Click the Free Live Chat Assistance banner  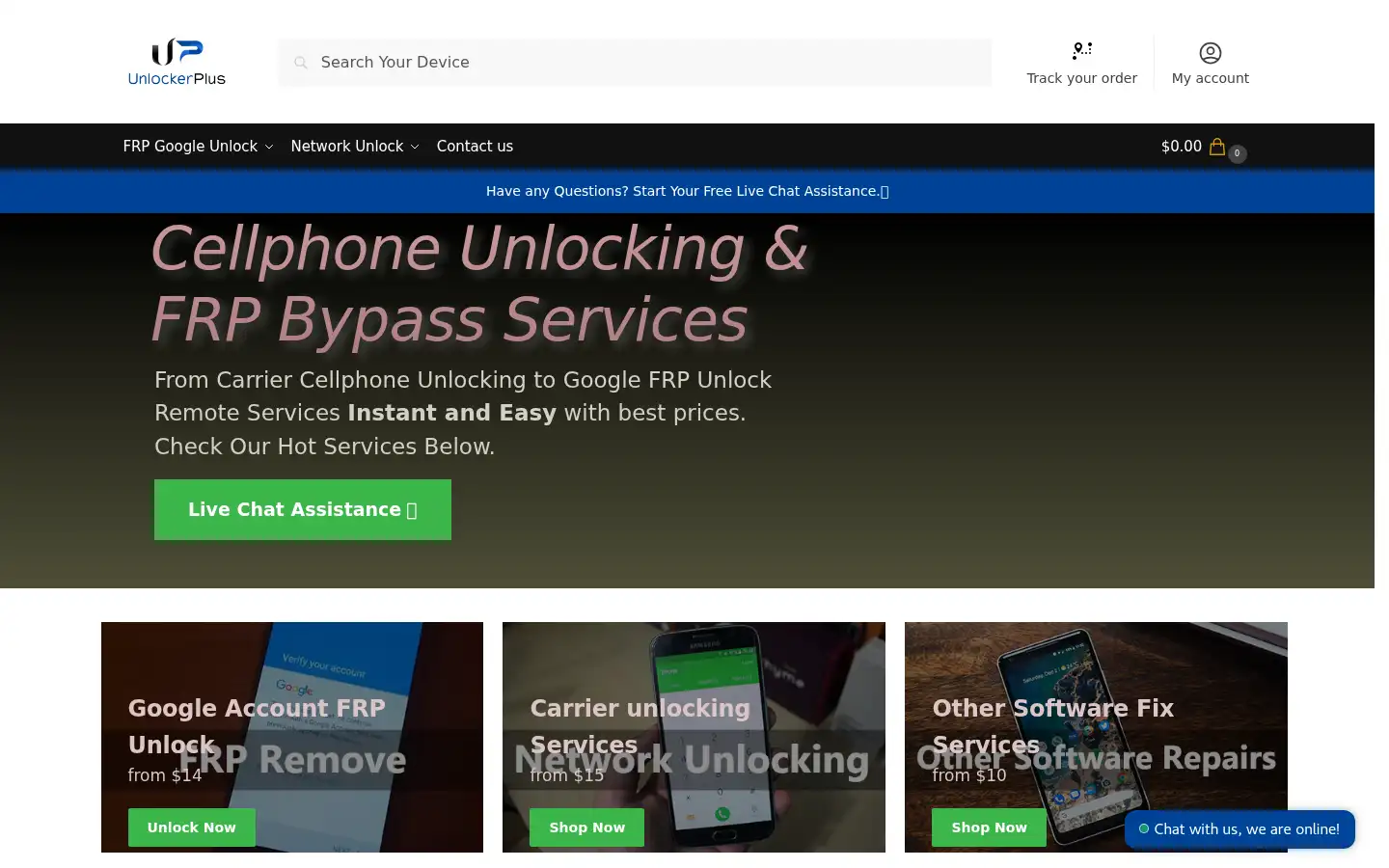point(687,191)
